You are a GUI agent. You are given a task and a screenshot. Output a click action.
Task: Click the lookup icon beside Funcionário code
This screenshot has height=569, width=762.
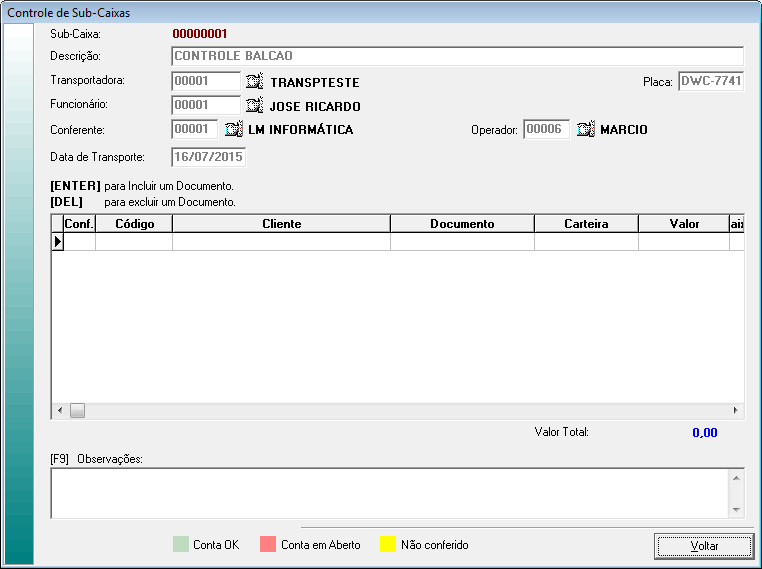pyautogui.click(x=254, y=105)
